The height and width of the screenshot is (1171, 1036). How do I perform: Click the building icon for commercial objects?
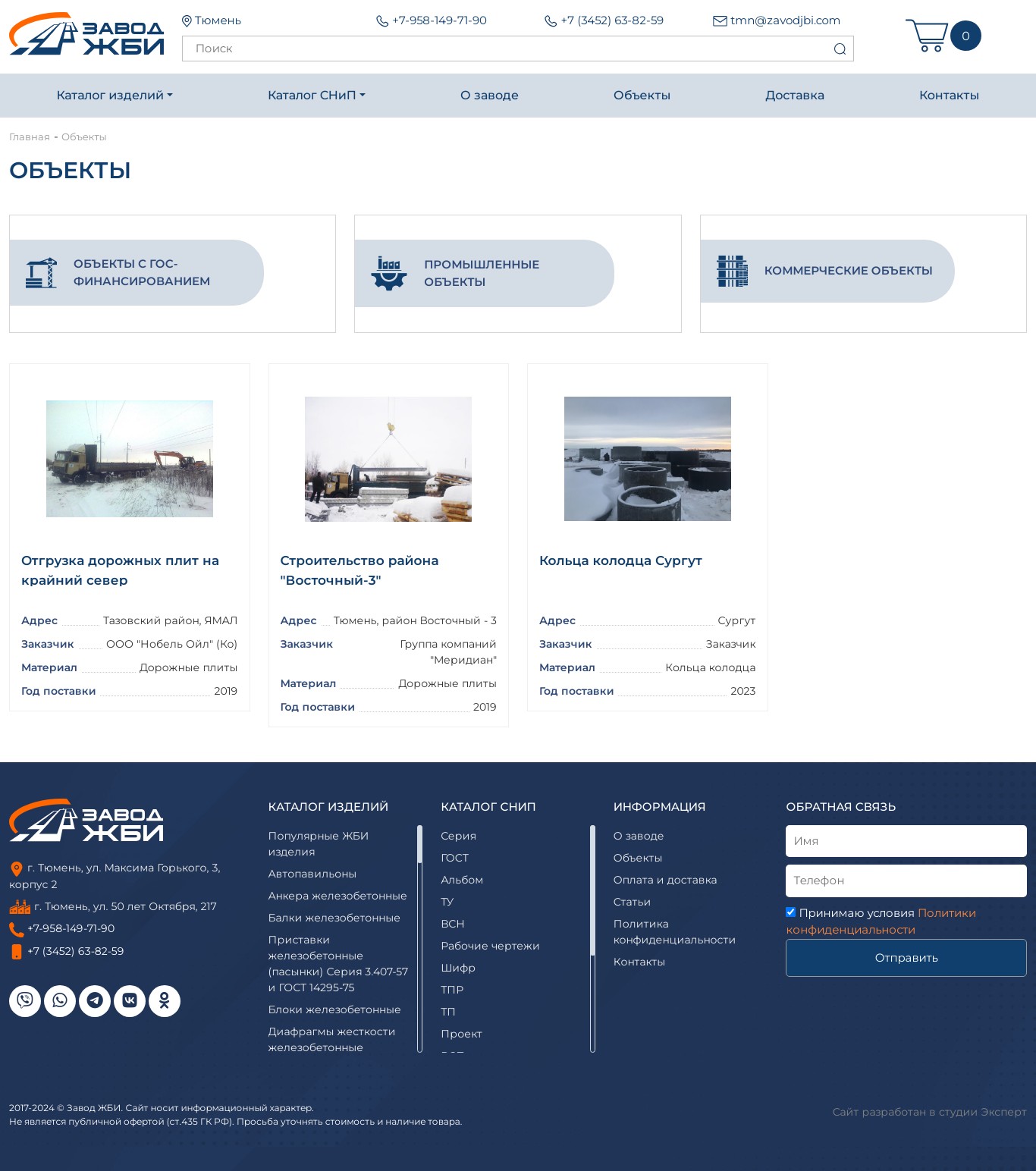pos(733,271)
